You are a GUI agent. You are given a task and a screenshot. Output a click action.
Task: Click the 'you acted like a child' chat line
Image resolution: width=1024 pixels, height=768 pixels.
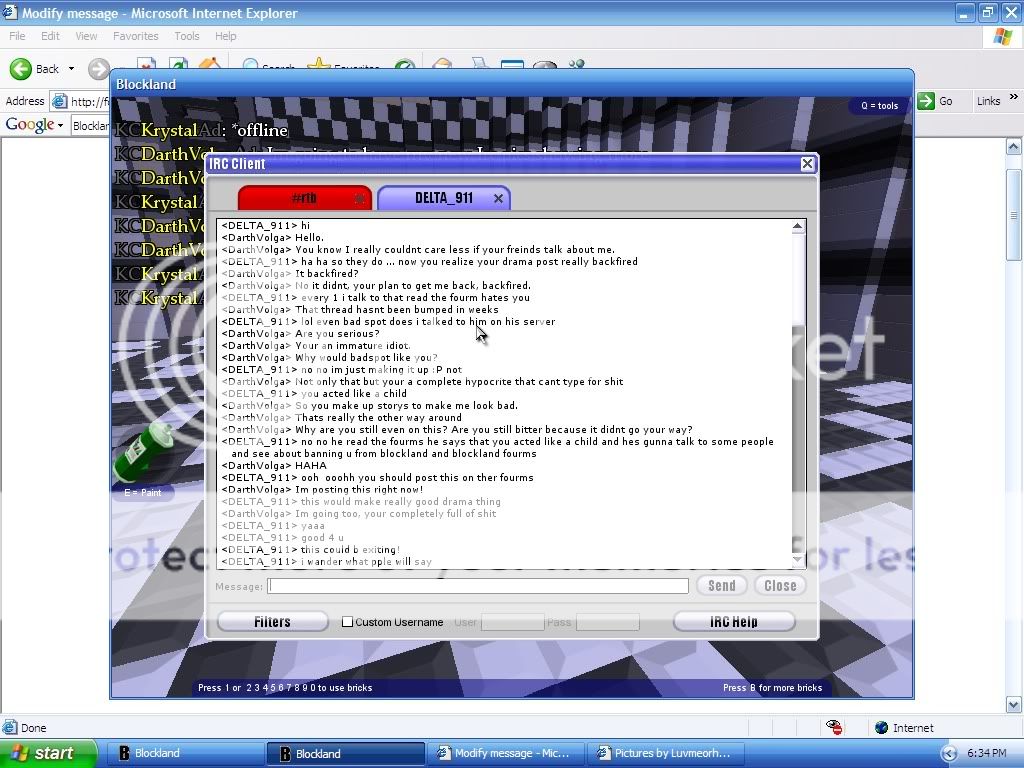pyautogui.click(x=314, y=394)
